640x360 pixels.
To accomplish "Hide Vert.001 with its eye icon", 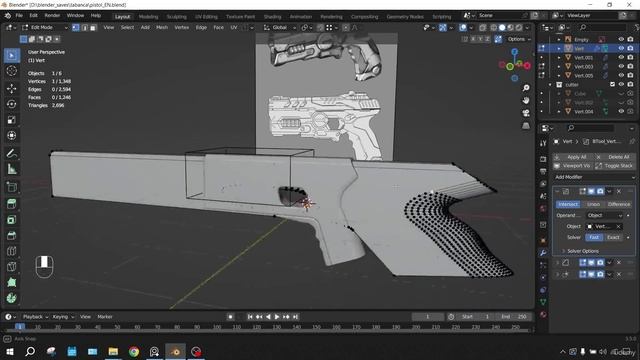I will pos(621,58).
